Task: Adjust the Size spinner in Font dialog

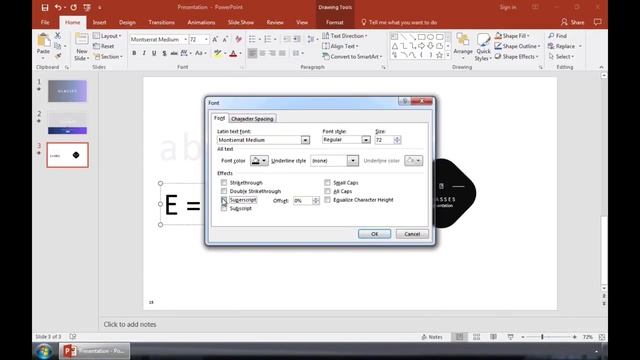Action: click(397, 140)
